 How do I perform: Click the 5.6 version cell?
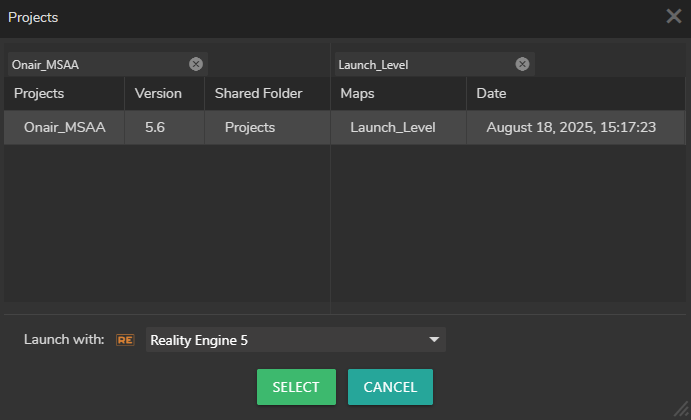155,128
